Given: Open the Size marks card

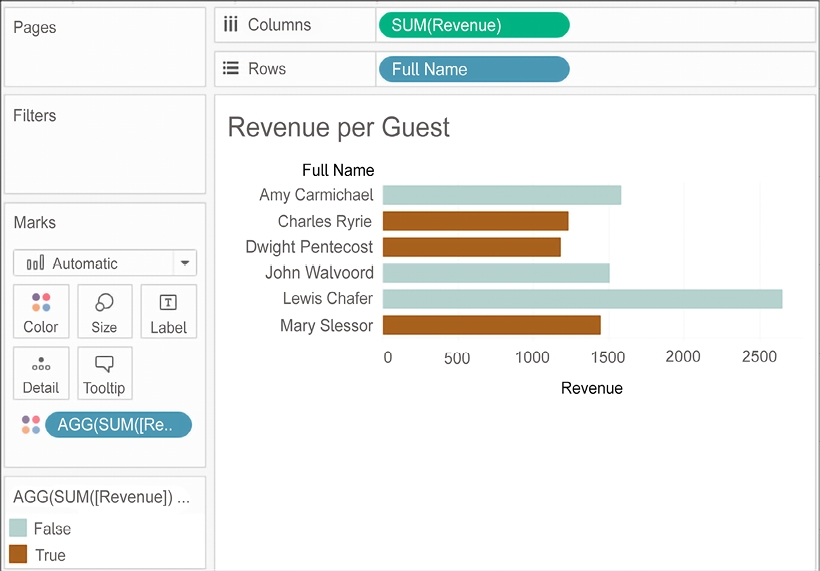Looking at the screenshot, I should (x=104, y=303).
